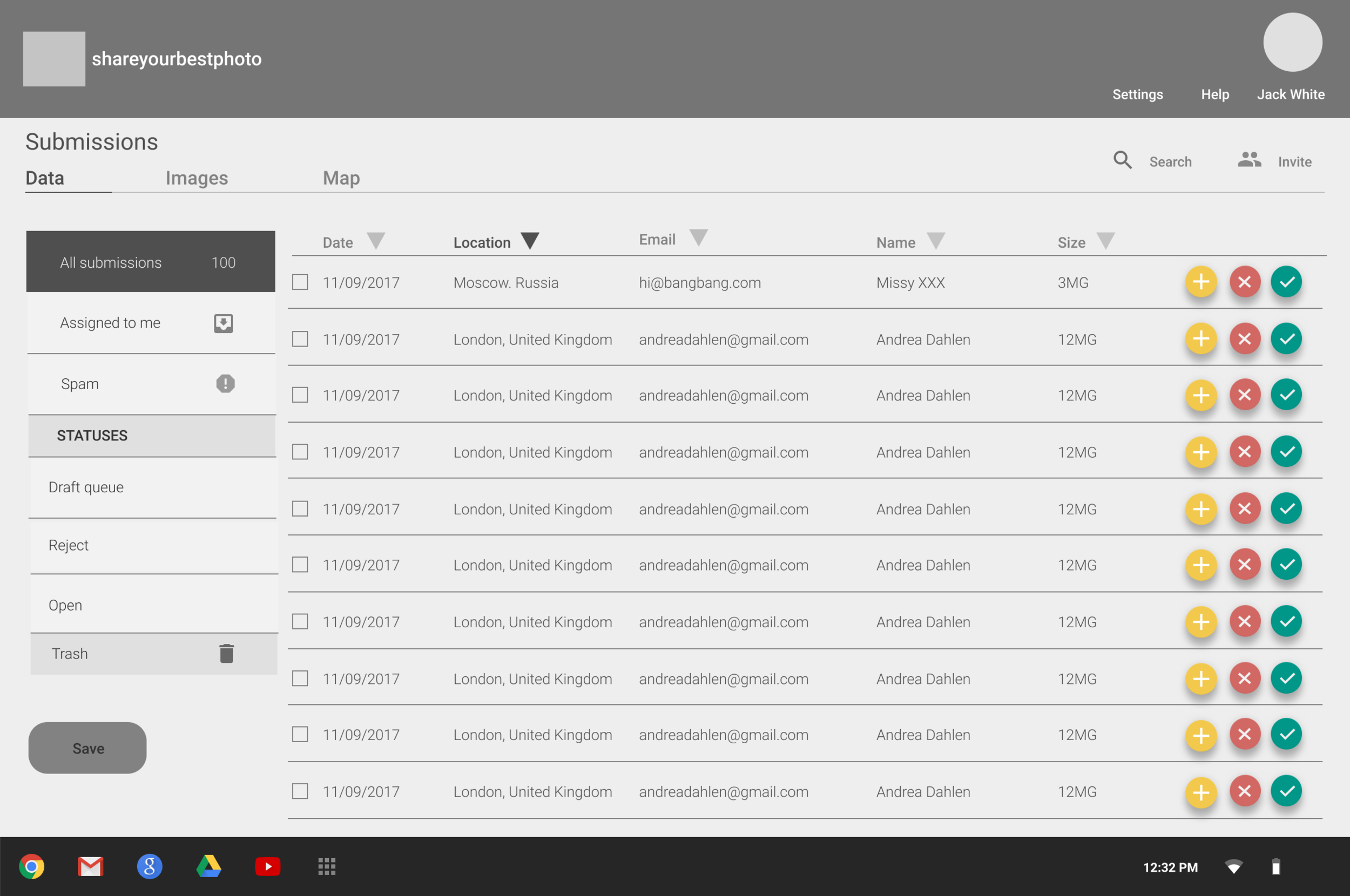Image resolution: width=1350 pixels, height=896 pixels.
Task: Click the 3MG size cell
Action: [1072, 282]
